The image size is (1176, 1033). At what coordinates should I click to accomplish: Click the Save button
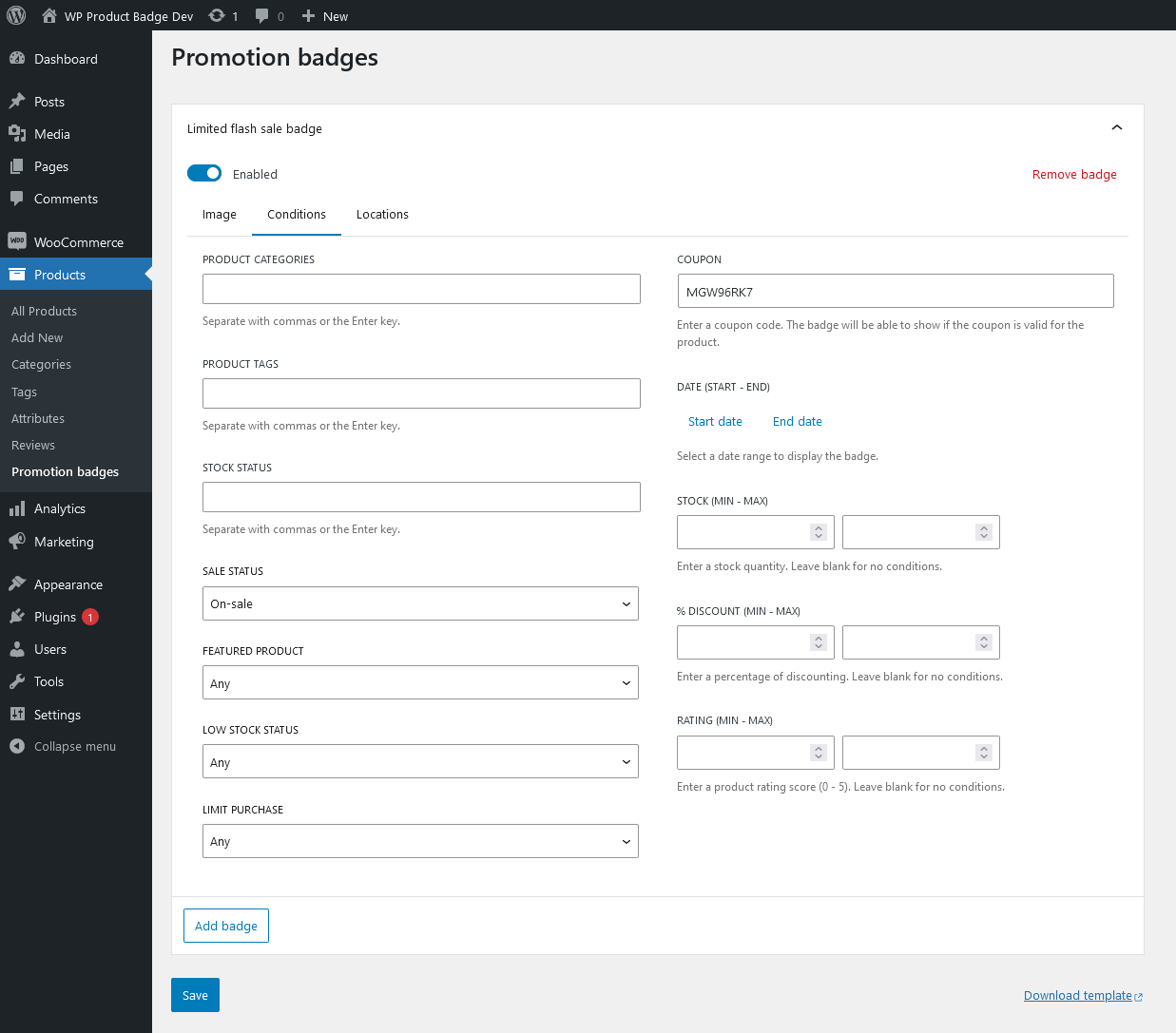click(x=195, y=995)
